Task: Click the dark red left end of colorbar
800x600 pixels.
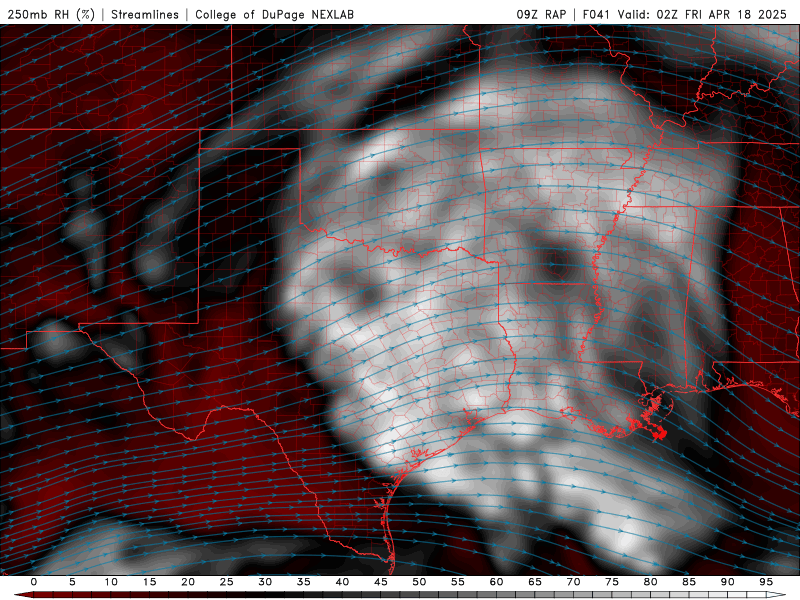Action: [23, 595]
